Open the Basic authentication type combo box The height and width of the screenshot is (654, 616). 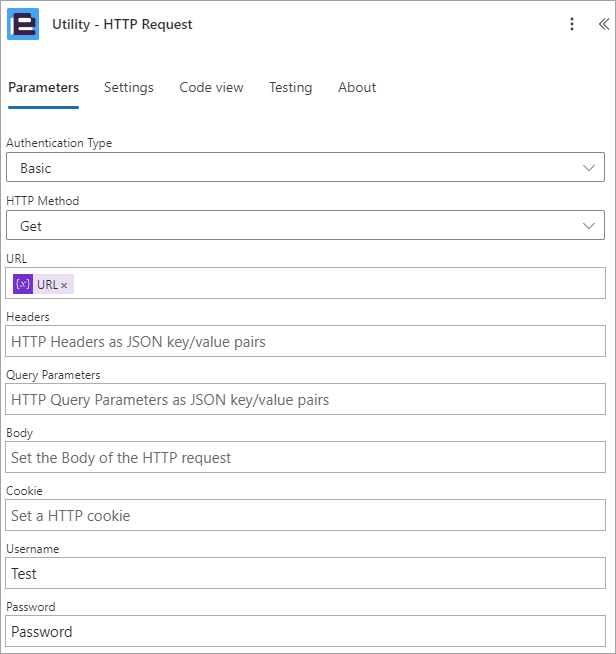coord(305,167)
